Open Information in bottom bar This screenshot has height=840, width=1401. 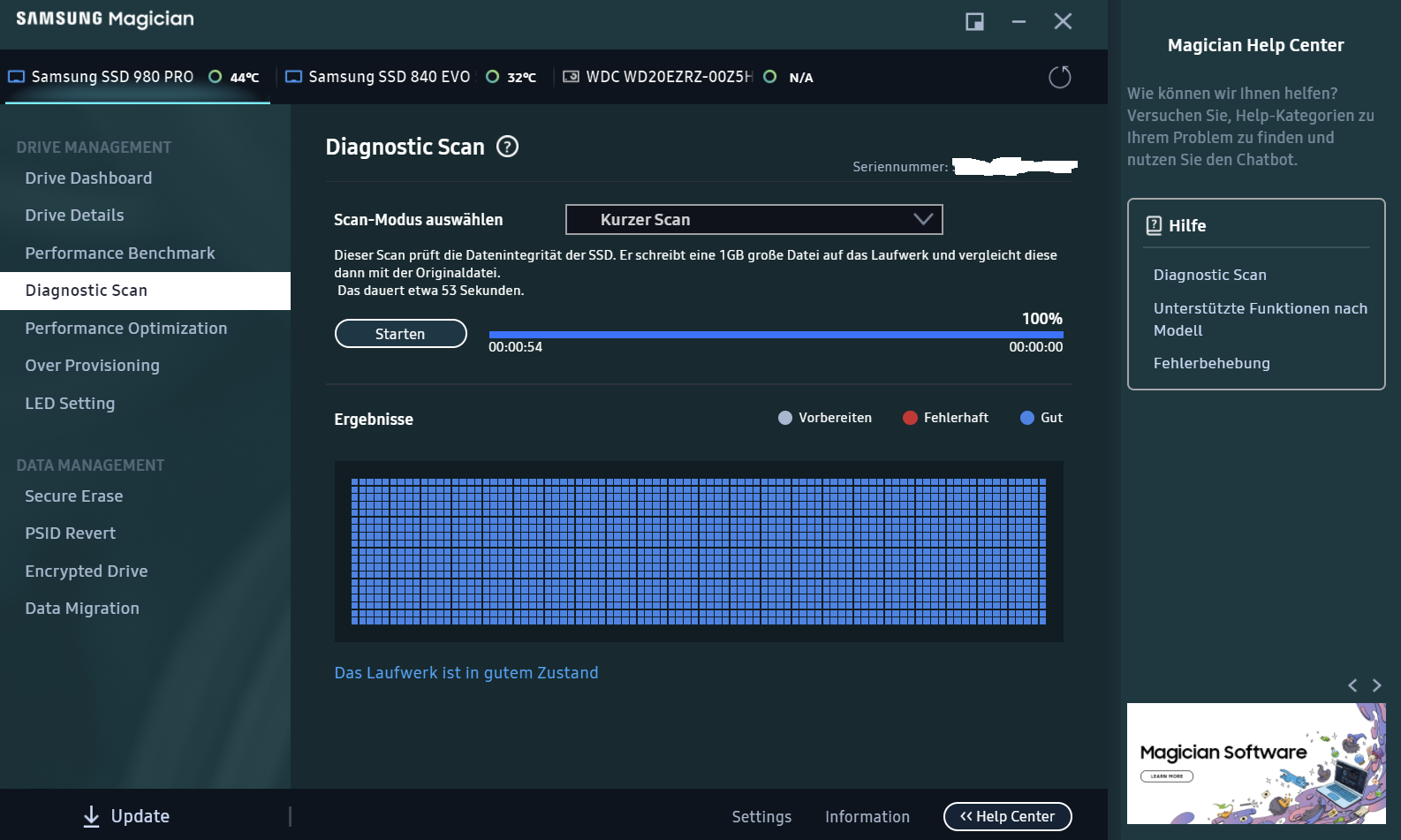867,817
